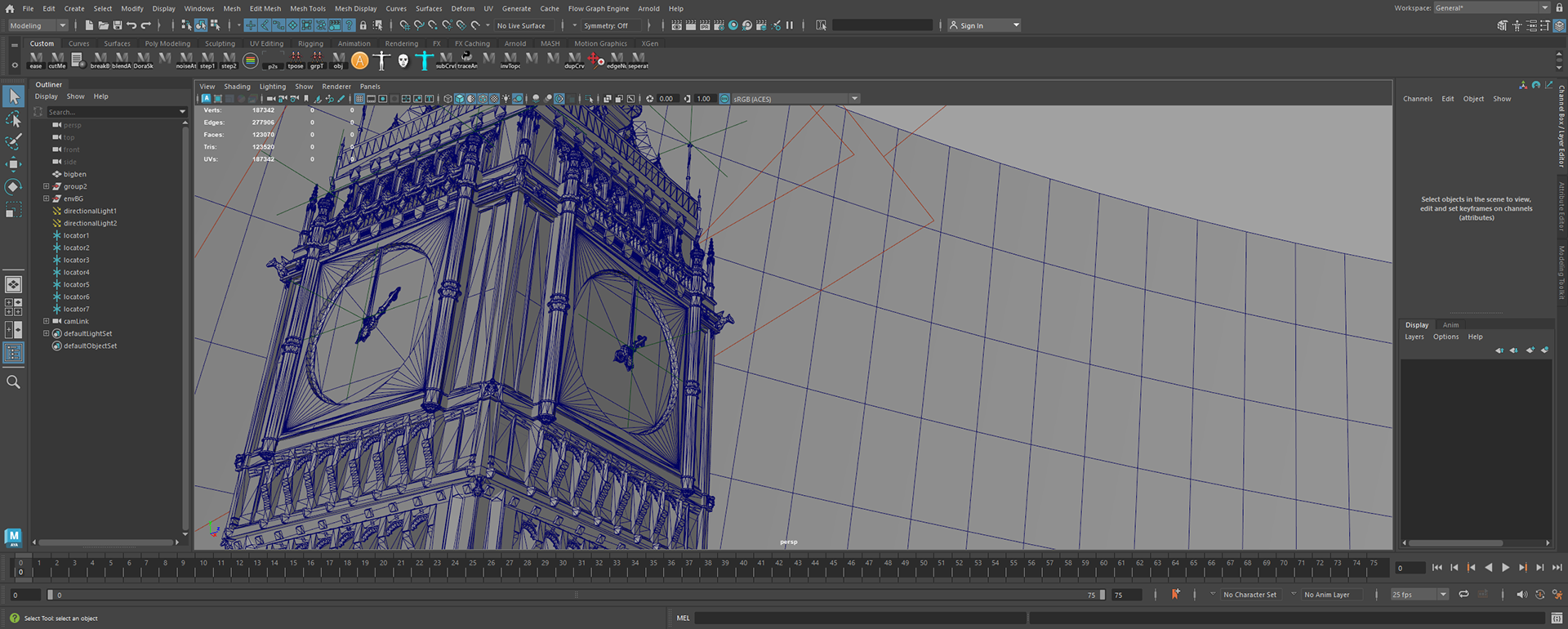1568x629 pixels.
Task: Click the MEL command line input
Action: pyautogui.click(x=861, y=618)
